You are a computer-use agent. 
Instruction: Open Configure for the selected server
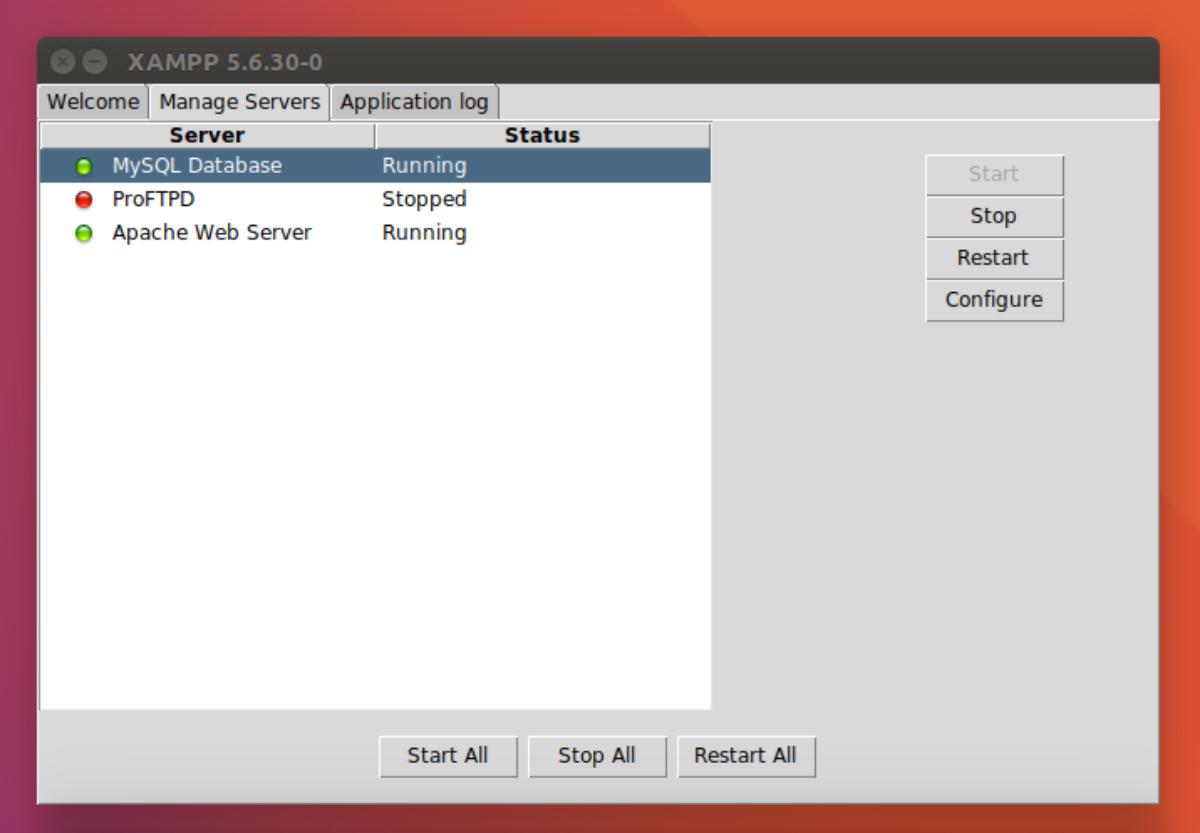coord(994,300)
